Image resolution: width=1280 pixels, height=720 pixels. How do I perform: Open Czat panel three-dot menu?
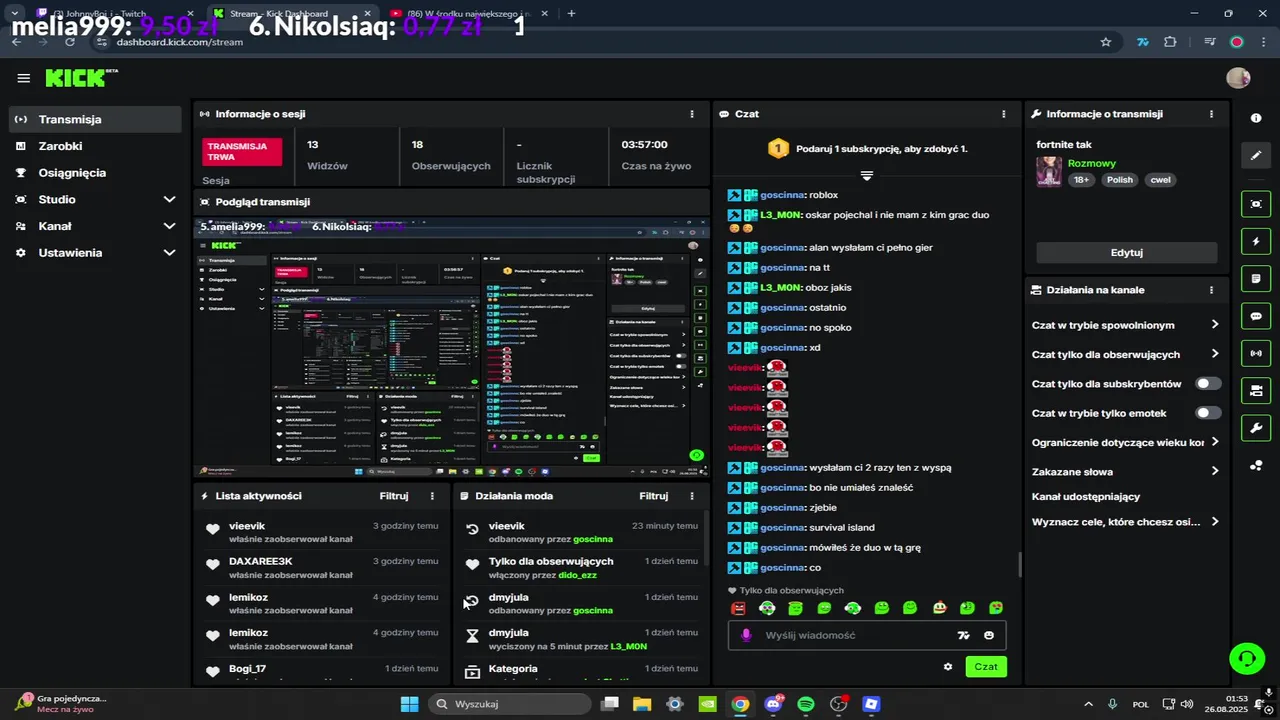pyautogui.click(x=1004, y=114)
